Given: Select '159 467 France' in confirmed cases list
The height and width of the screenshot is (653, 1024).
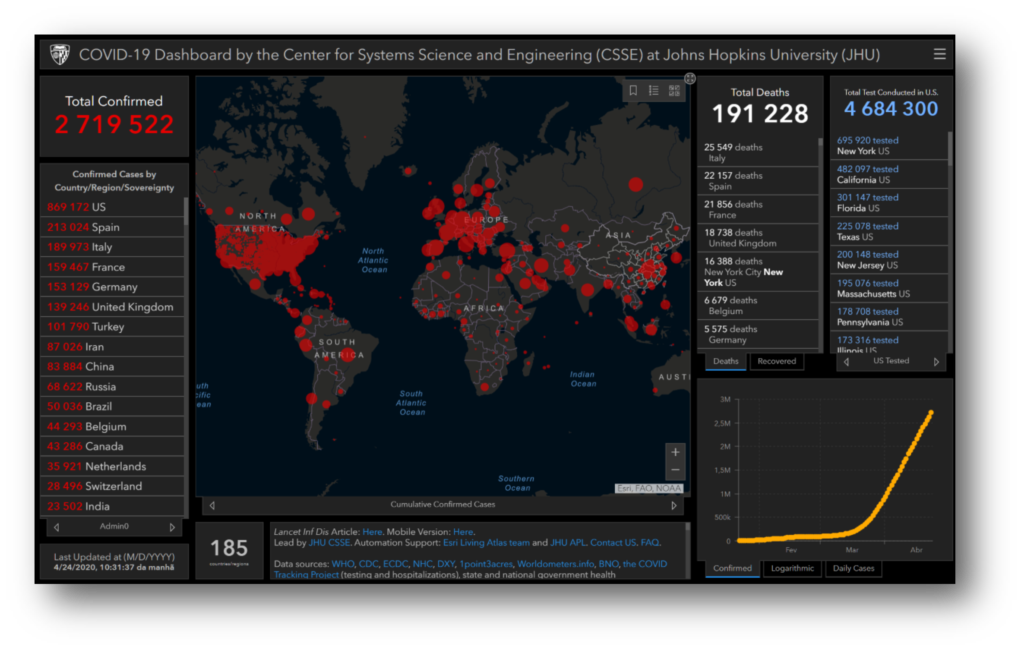Looking at the screenshot, I should point(112,267).
